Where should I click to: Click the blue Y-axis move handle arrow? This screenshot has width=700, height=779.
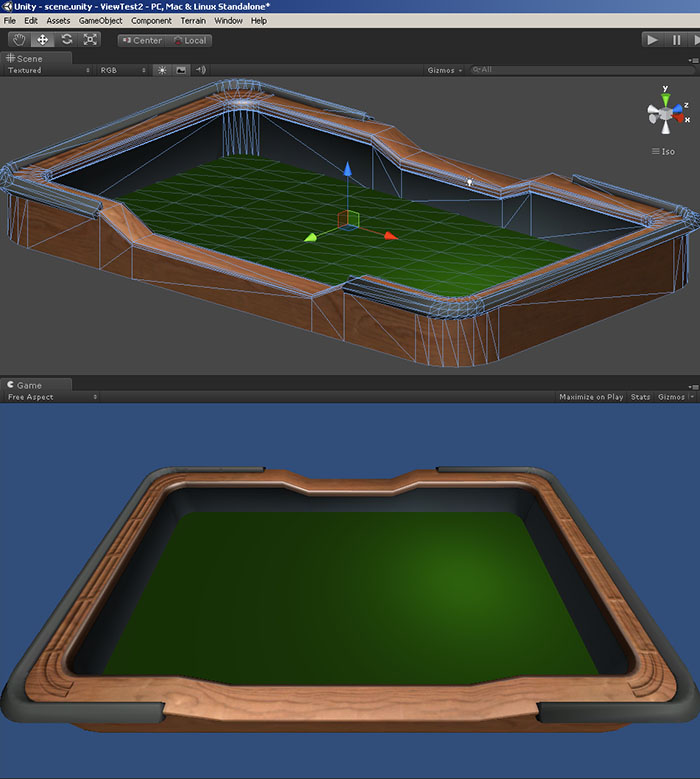[x=348, y=169]
